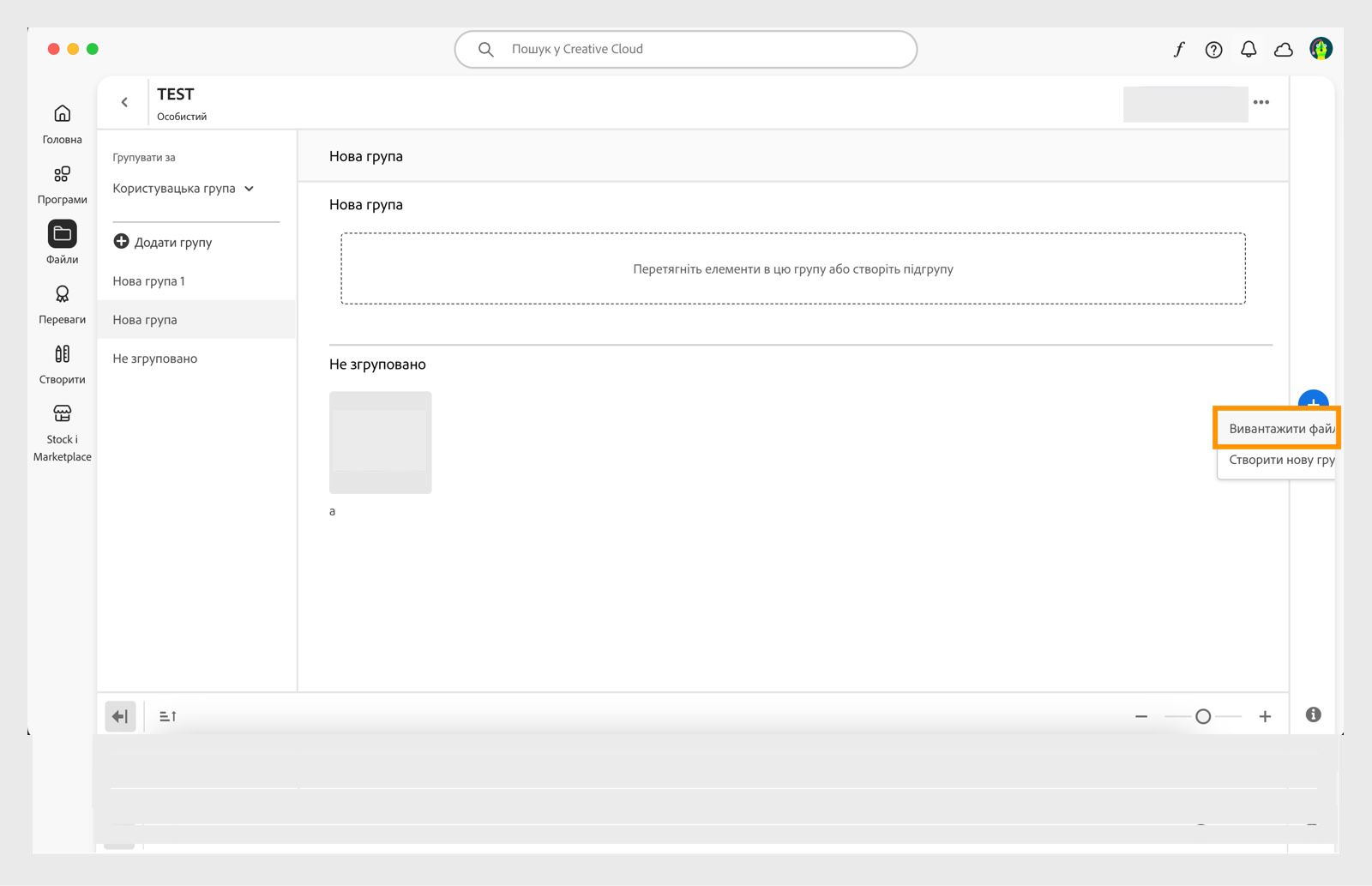1372x886 pixels.
Task: Open the fonts f icon
Action: [x=1179, y=49]
